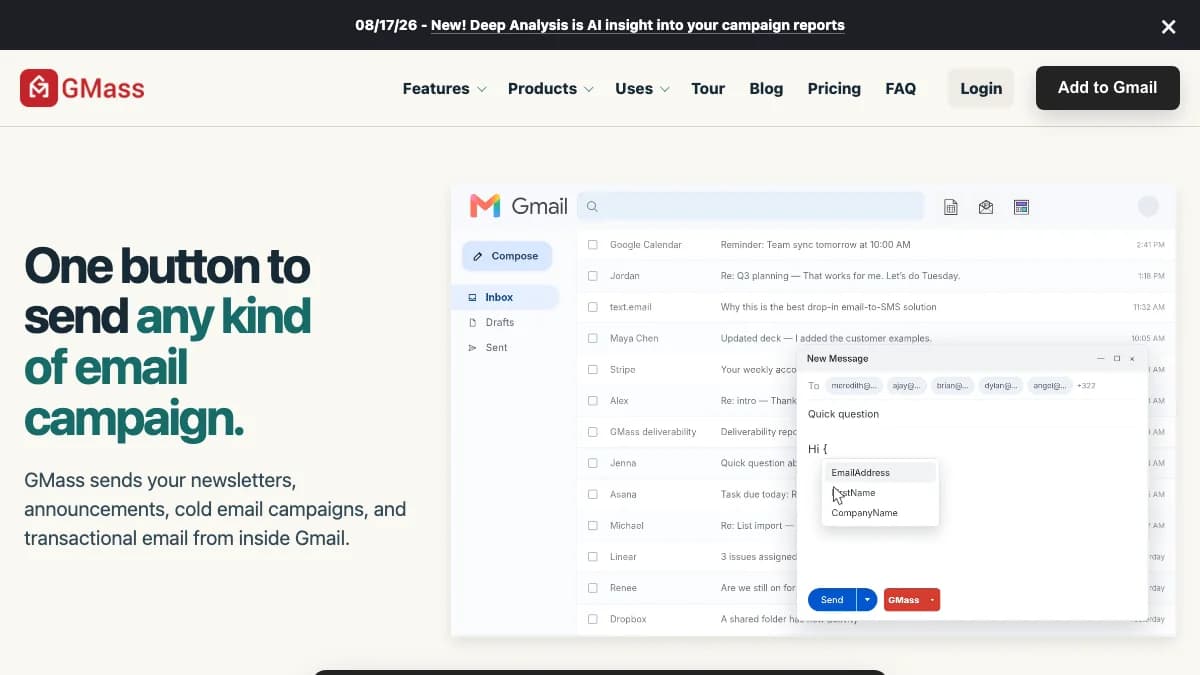Screen dimensions: 1200x675
Task: Expand the Features menu
Action: (x=444, y=88)
